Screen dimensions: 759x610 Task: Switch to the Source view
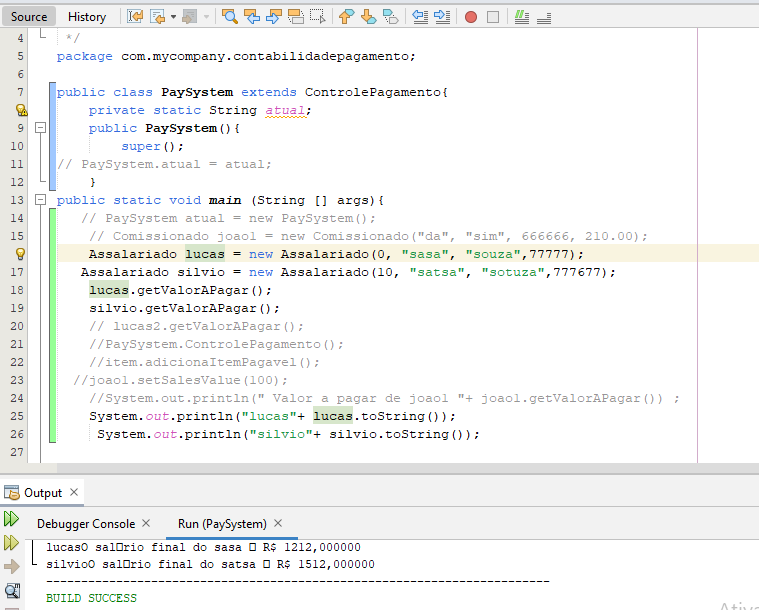pos(29,17)
